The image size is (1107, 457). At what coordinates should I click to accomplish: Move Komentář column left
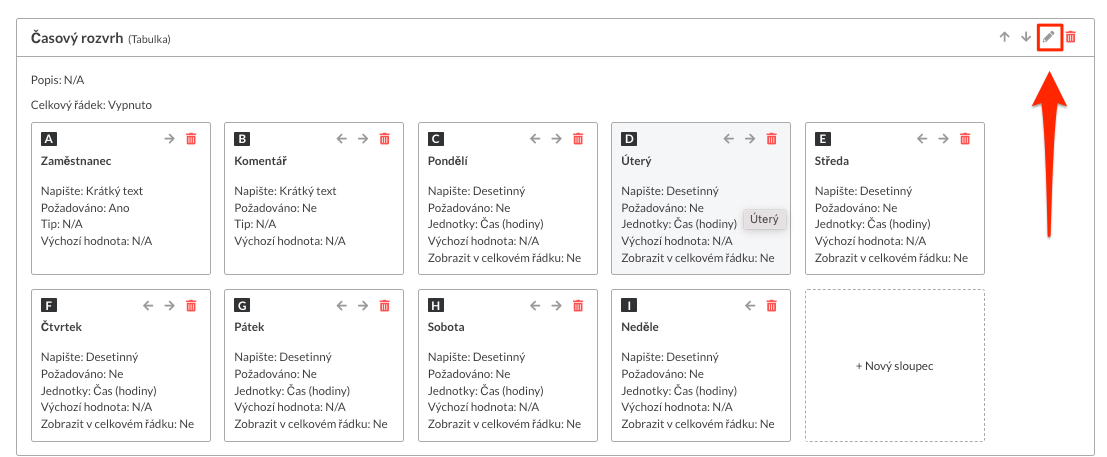pyautogui.click(x=342, y=139)
